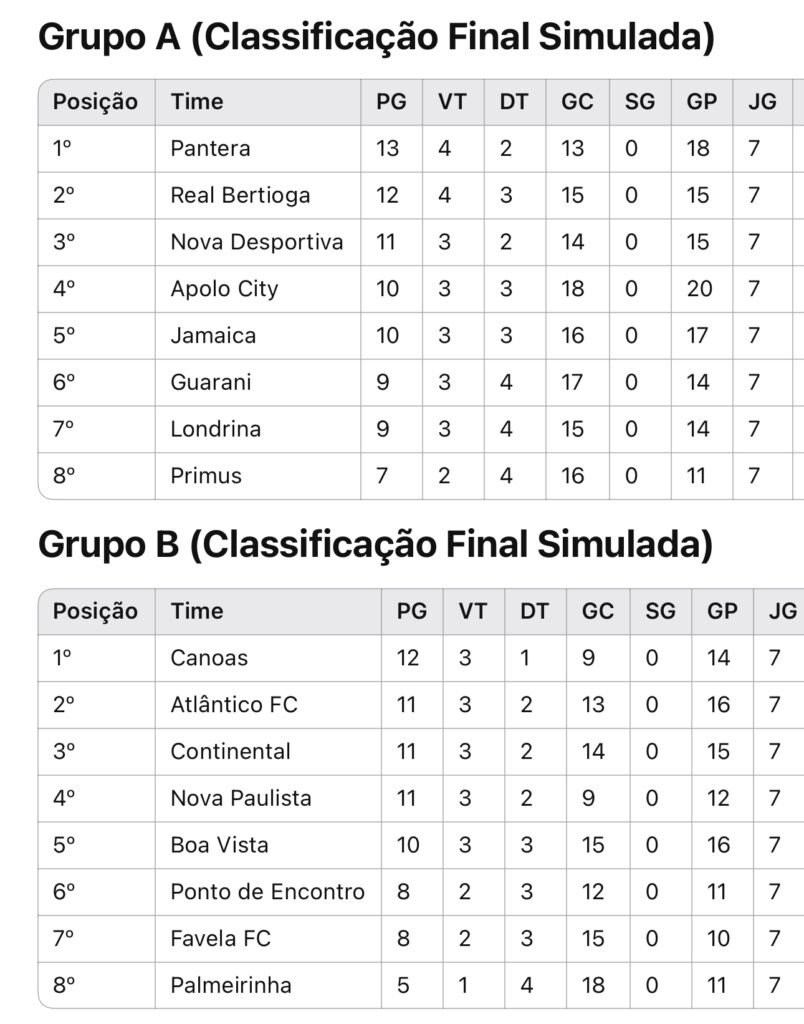Click the Apolo City team name
The image size is (804, 1024).
click(224, 289)
